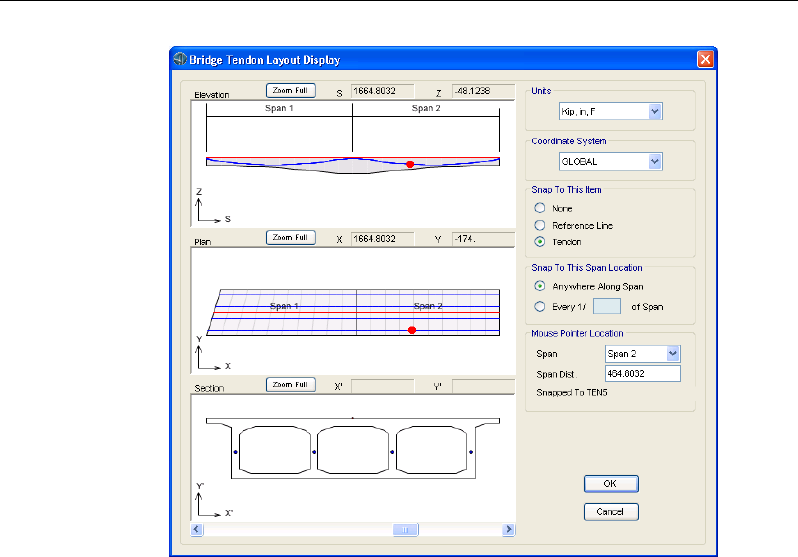Viewport: 798px width, 557px height.
Task: Select Every 1/ of Span option
Action: click(x=541, y=307)
